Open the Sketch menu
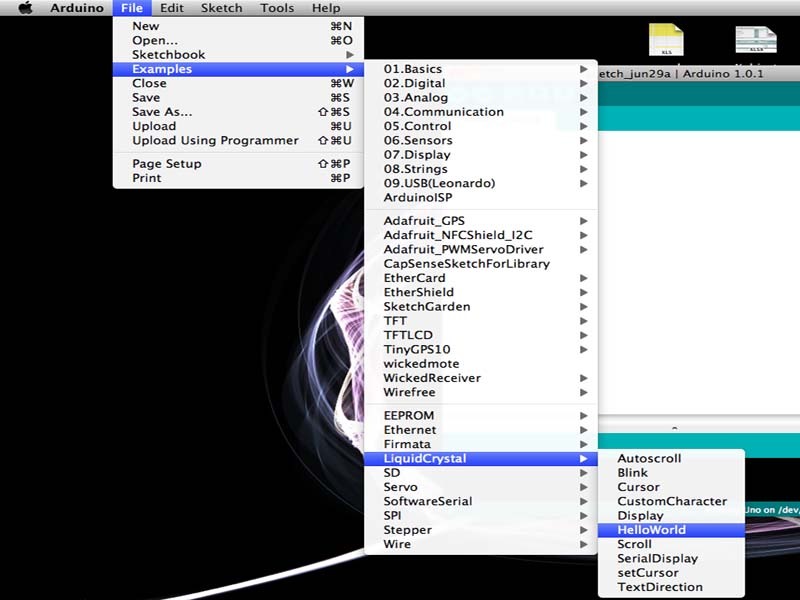 click(221, 8)
